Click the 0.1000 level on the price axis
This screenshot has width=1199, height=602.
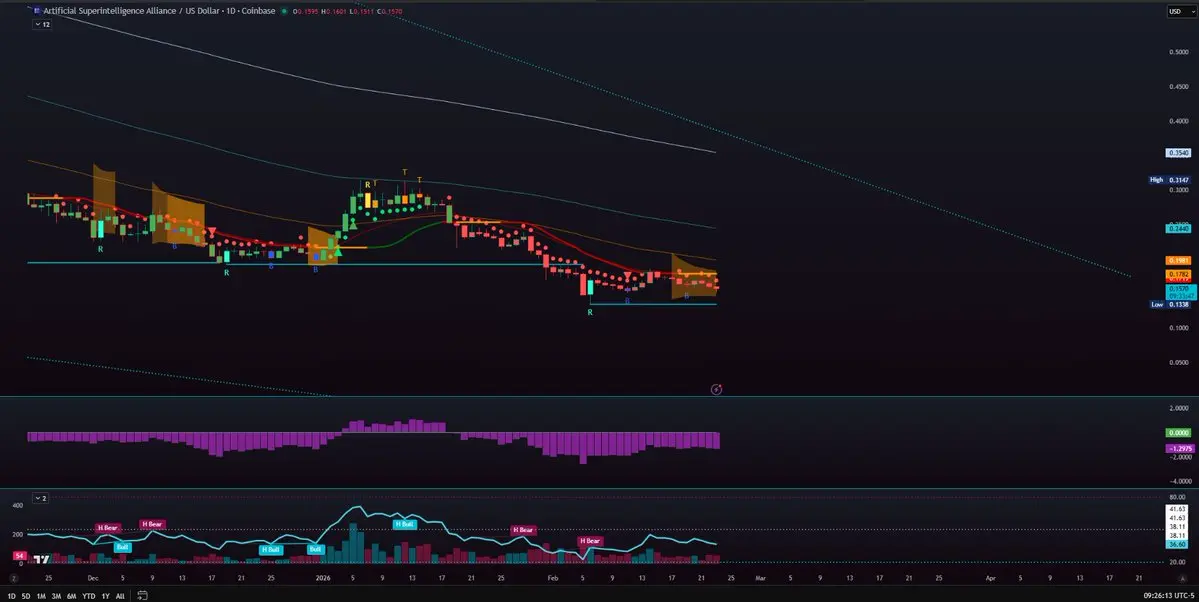pos(1178,327)
